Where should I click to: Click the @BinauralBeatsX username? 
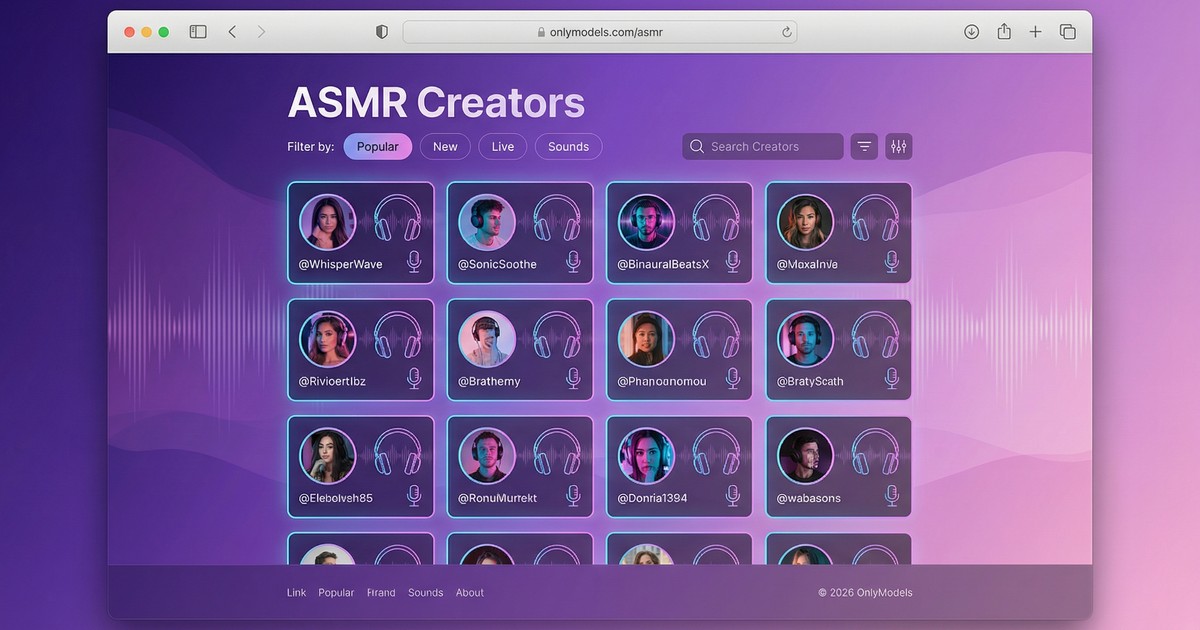click(663, 264)
